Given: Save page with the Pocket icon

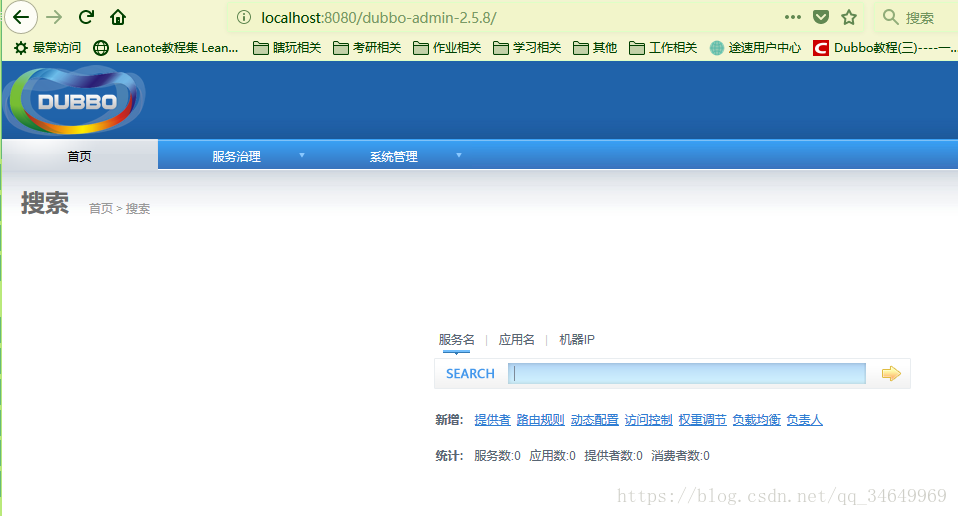Looking at the screenshot, I should (821, 17).
